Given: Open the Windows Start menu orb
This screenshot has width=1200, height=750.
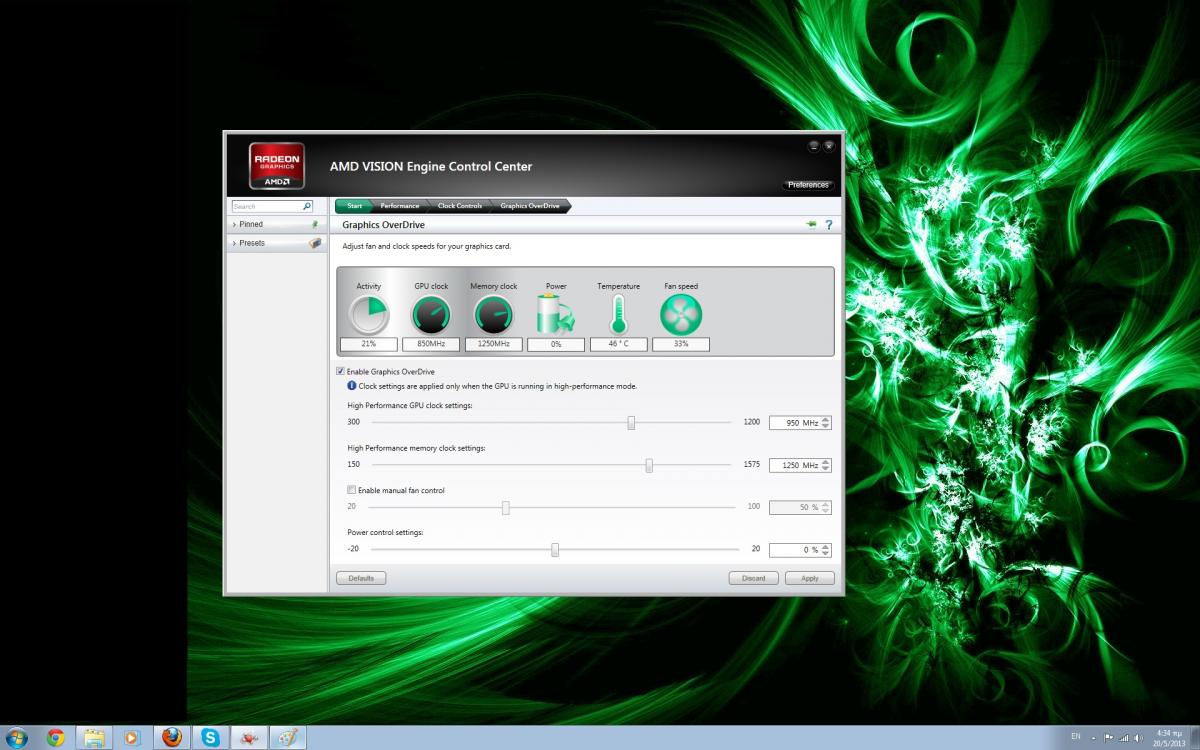Looking at the screenshot, I should 17,737.
